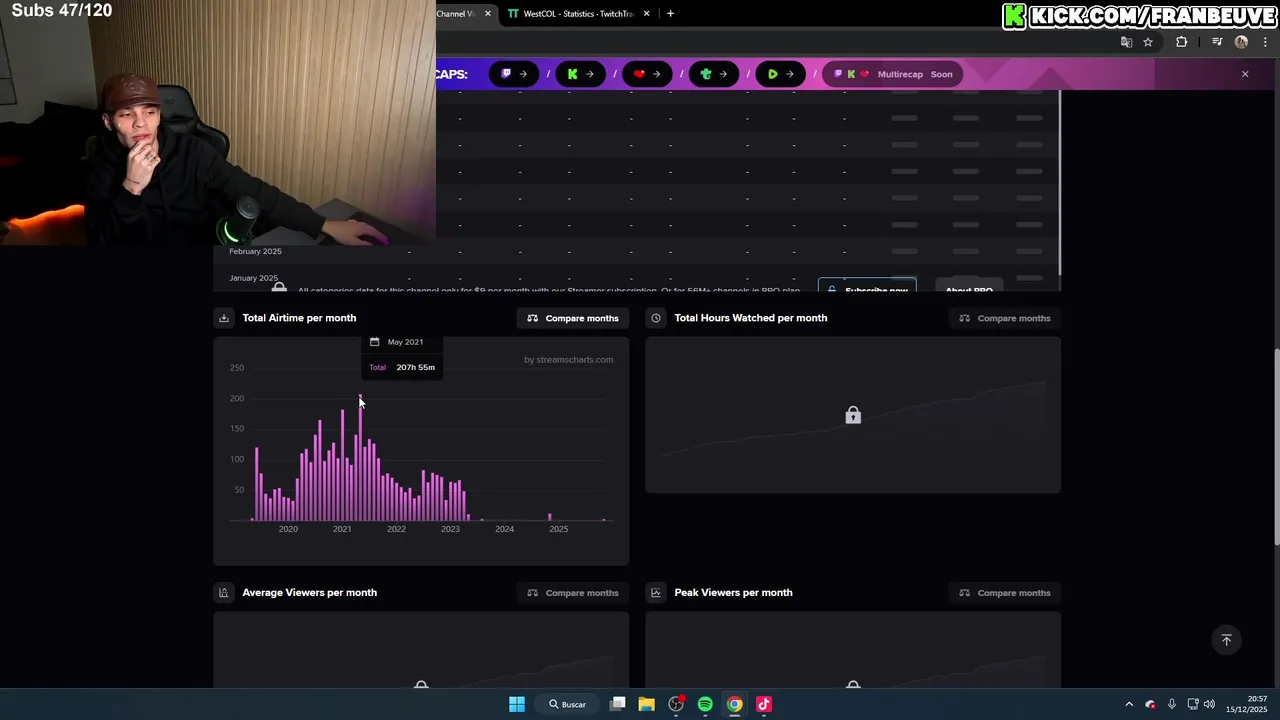Screen dimensions: 1280x720
Task: Open the Twitch recap pill button
Action: click(x=514, y=74)
